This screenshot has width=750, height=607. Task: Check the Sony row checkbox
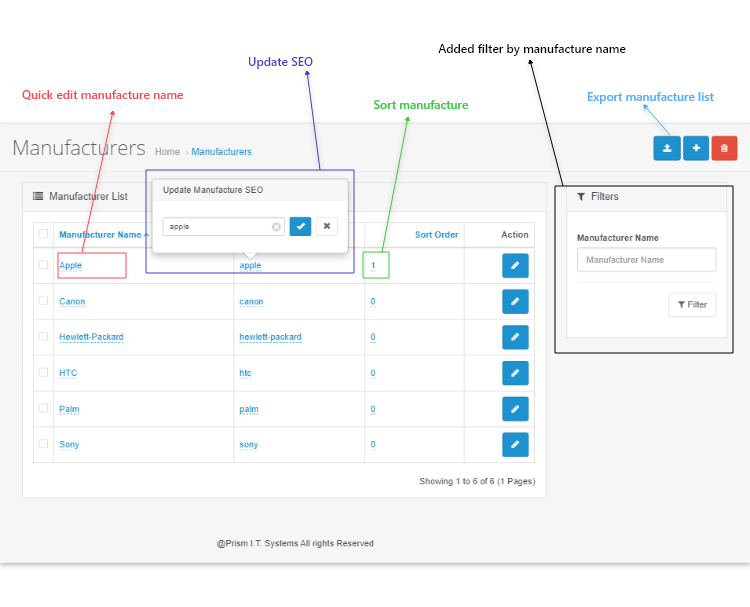44,443
